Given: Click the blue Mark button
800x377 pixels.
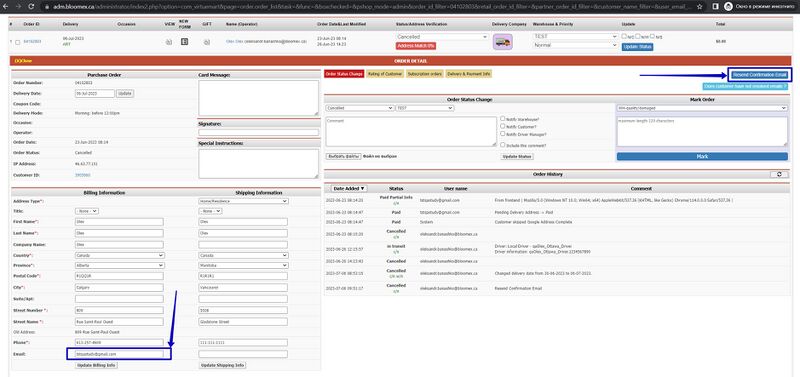Looking at the screenshot, I should click(x=702, y=157).
